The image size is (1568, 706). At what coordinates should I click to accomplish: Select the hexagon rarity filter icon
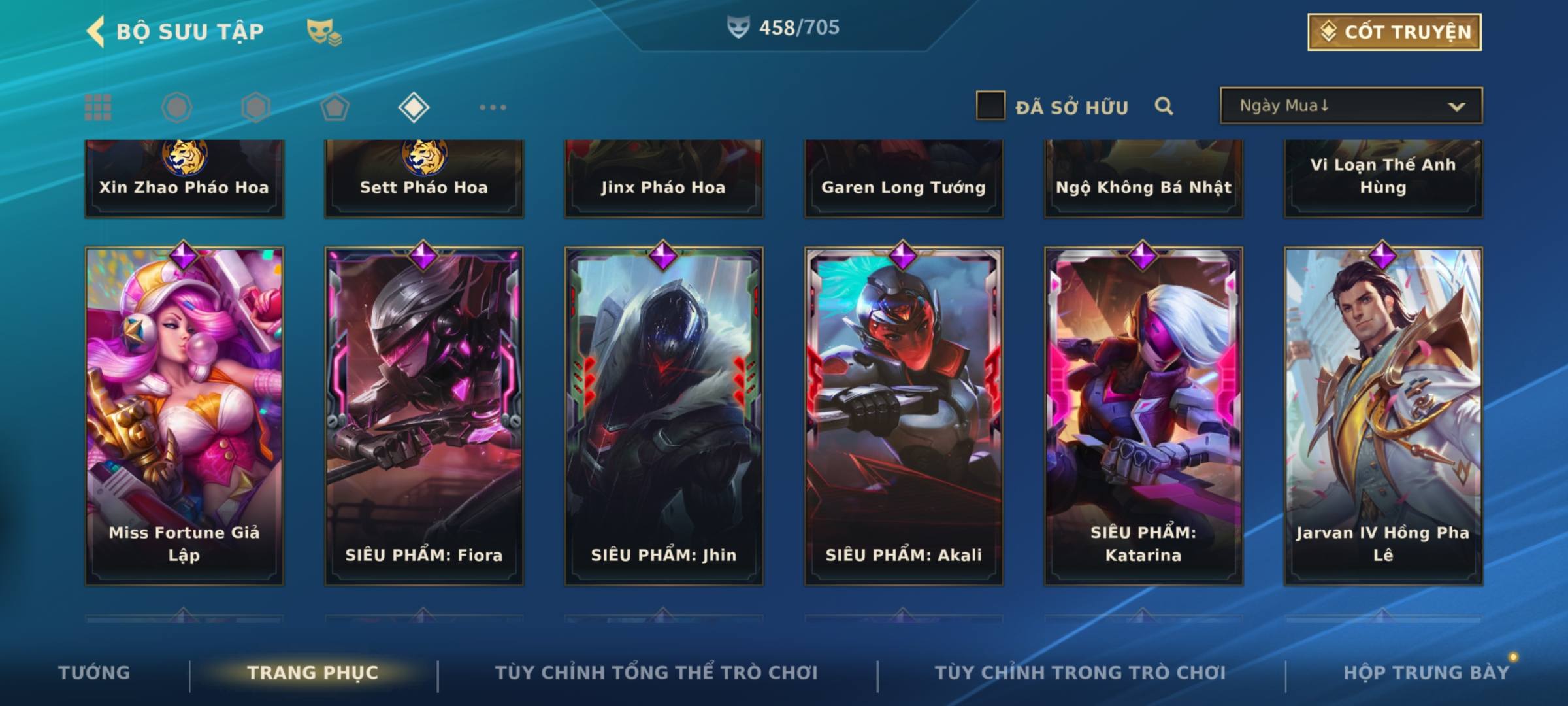(255, 107)
